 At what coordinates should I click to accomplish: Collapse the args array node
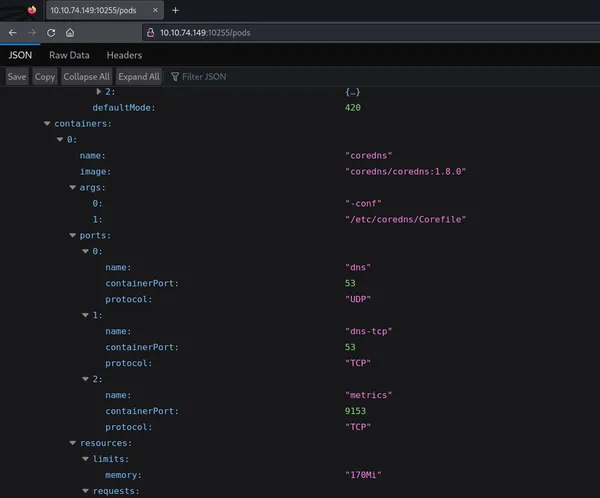click(x=73, y=187)
